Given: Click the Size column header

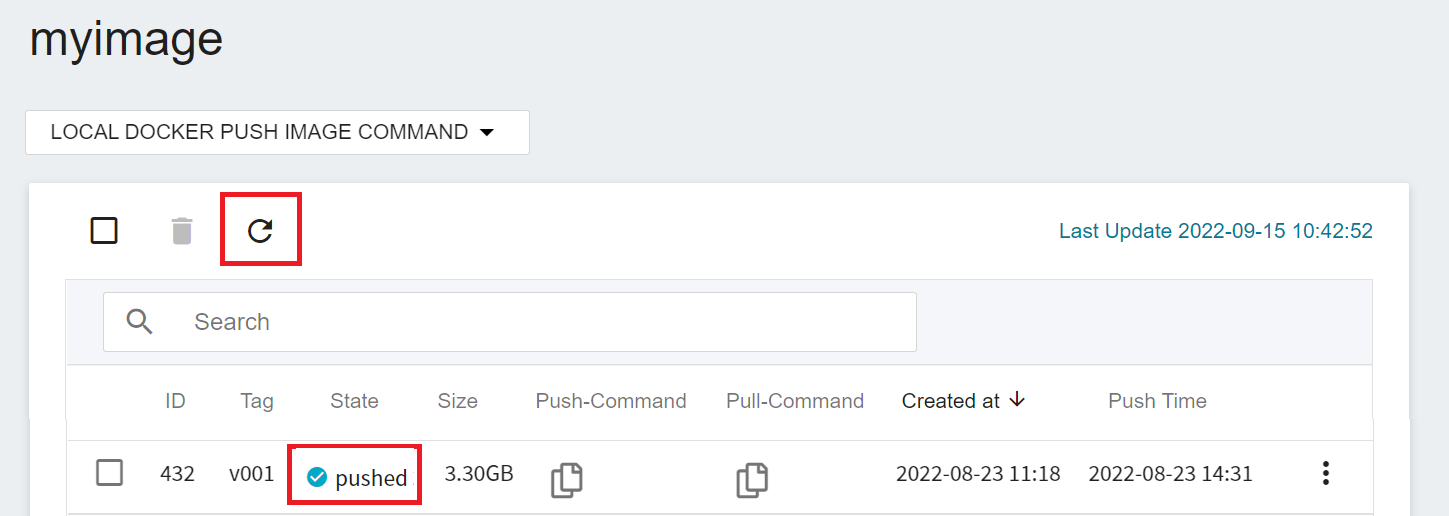Looking at the screenshot, I should pyautogui.click(x=457, y=401).
